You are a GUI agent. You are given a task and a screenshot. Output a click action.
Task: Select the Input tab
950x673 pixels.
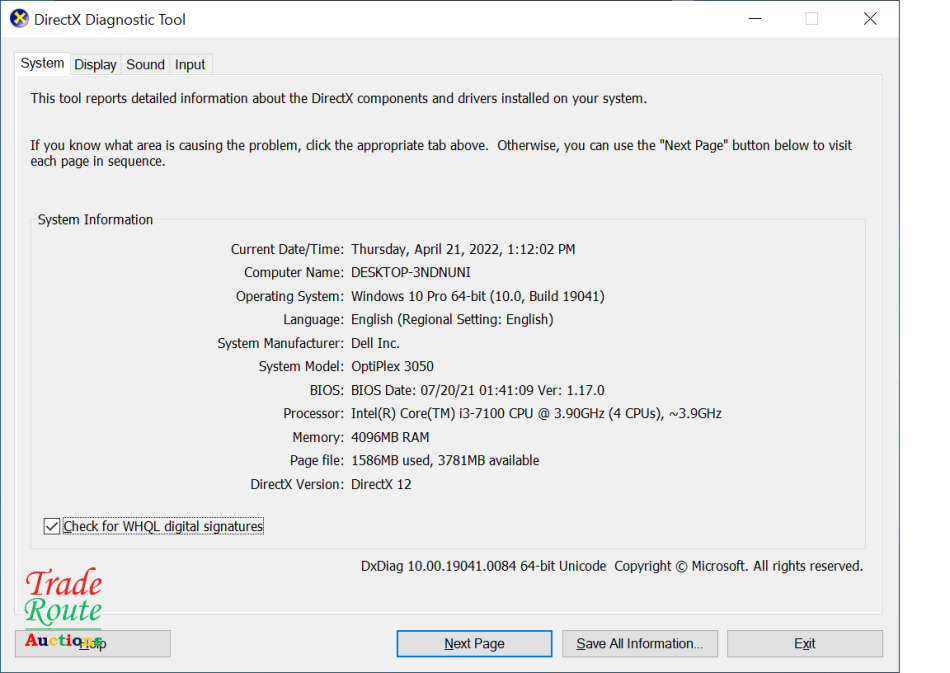click(190, 64)
